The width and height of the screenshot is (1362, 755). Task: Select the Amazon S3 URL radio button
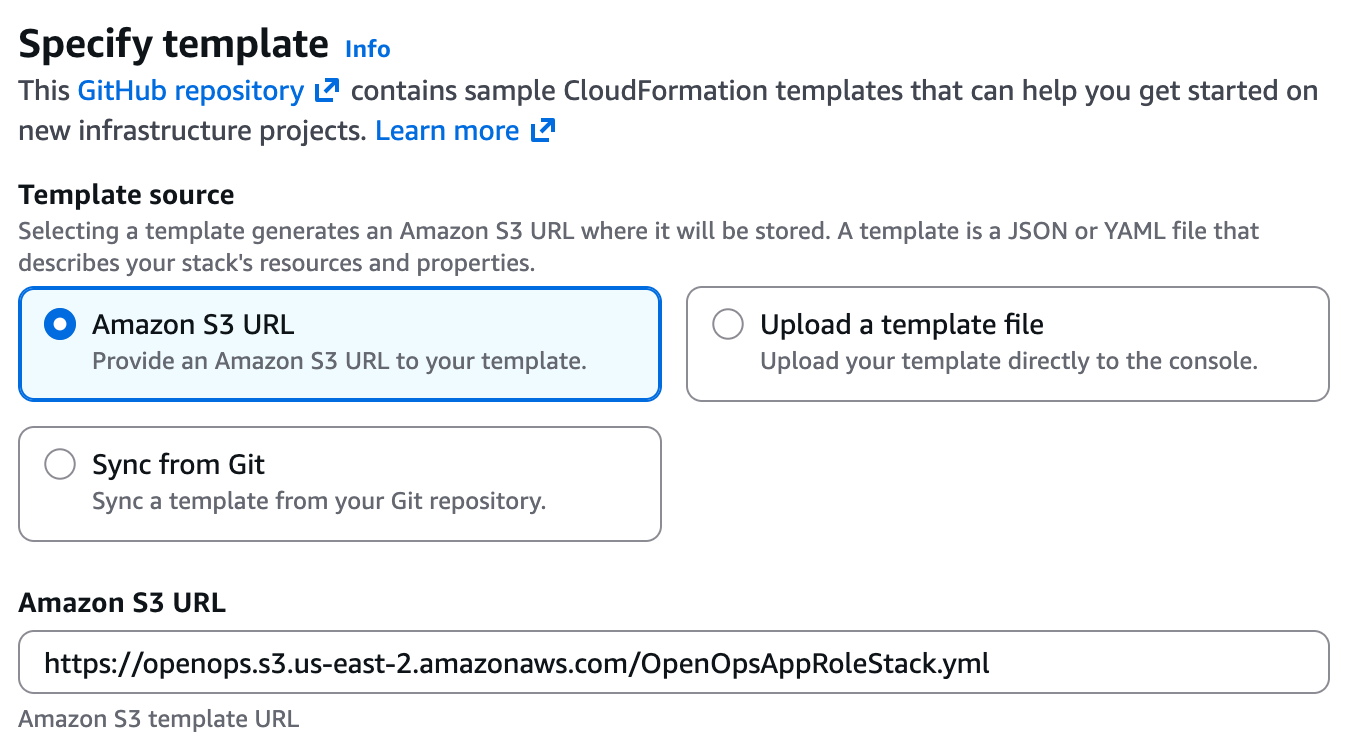tap(59, 324)
